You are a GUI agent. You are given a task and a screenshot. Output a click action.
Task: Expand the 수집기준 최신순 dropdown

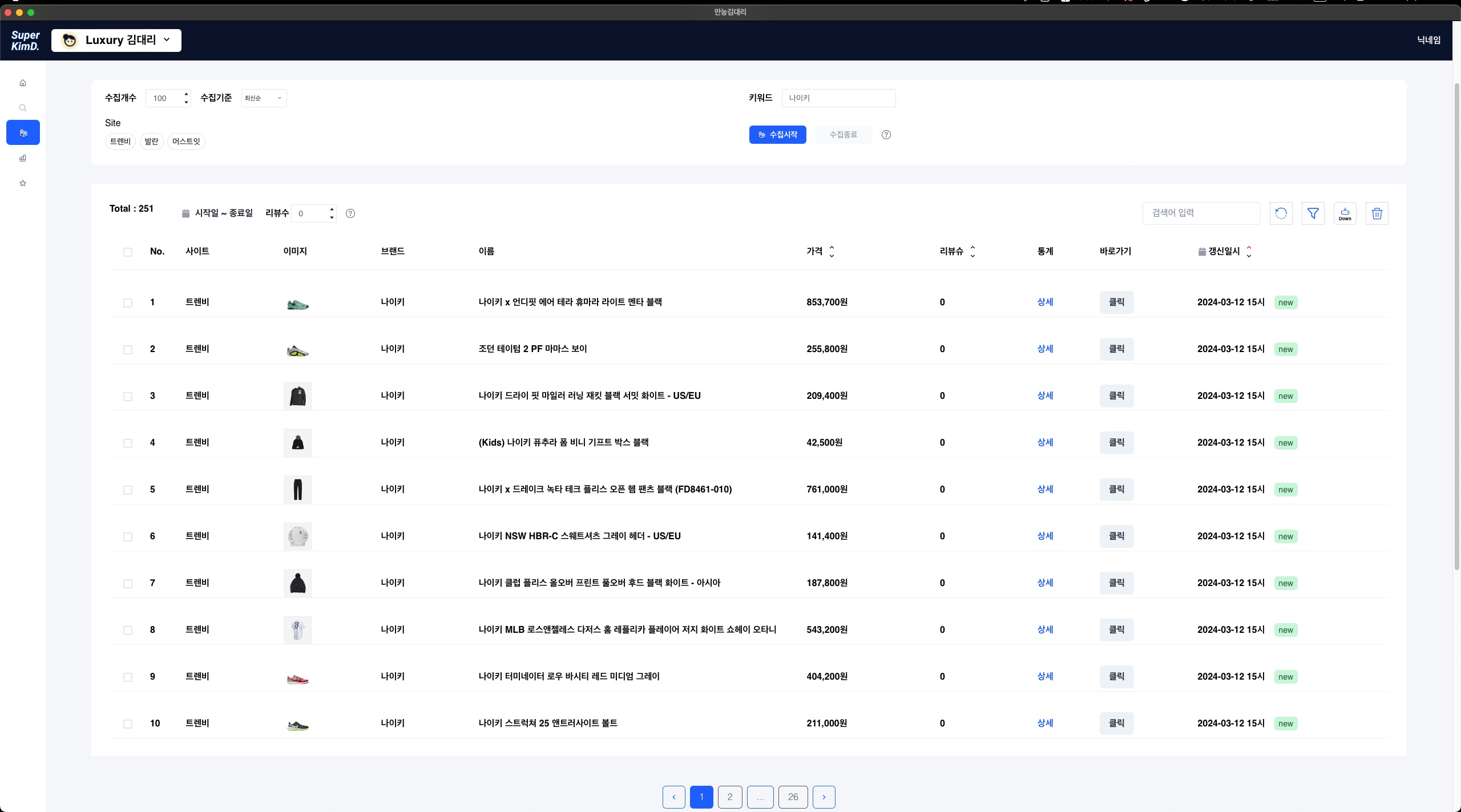click(264, 98)
